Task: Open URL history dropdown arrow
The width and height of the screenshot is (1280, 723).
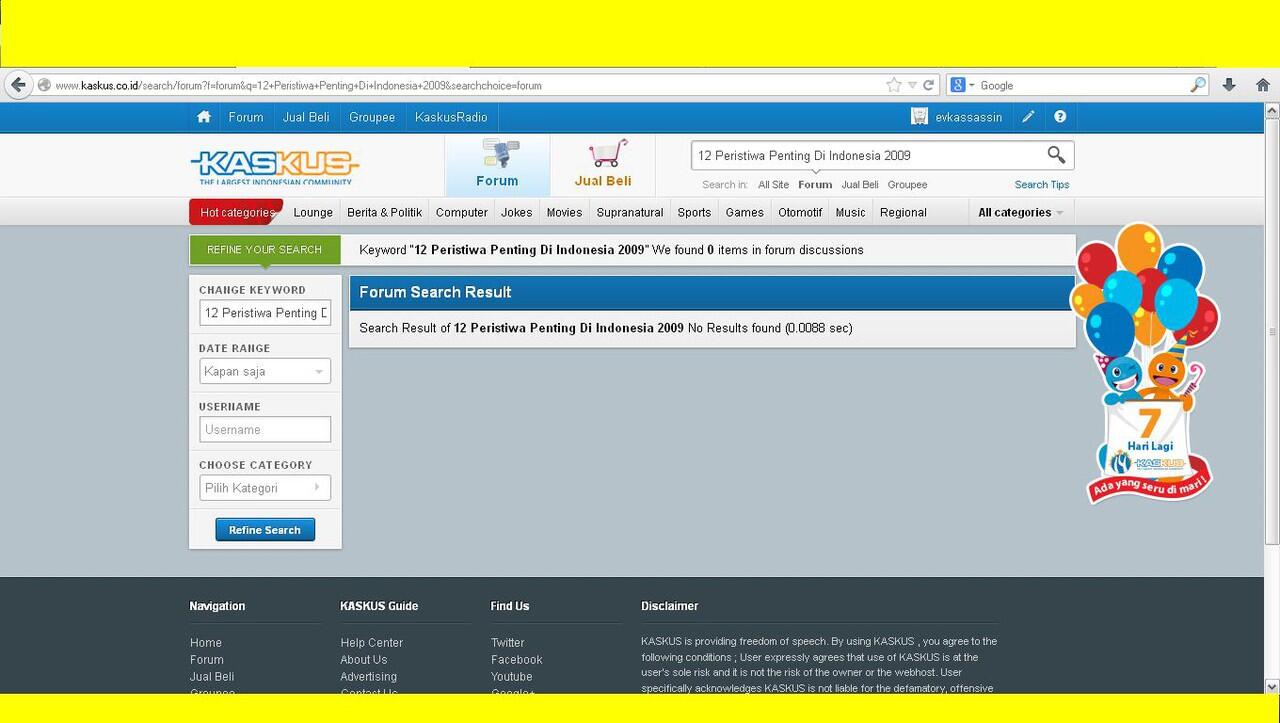Action: click(x=912, y=85)
